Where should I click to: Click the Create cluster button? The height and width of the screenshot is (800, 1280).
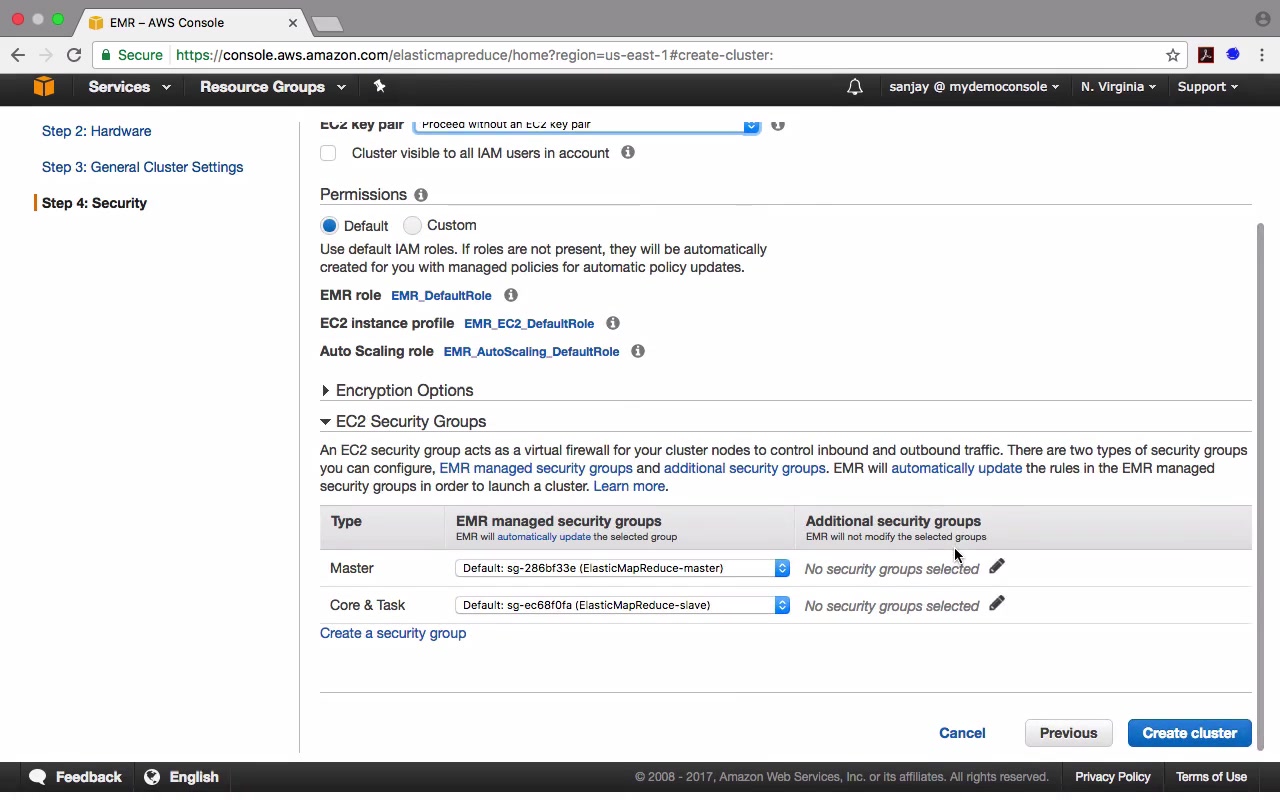tap(1189, 733)
